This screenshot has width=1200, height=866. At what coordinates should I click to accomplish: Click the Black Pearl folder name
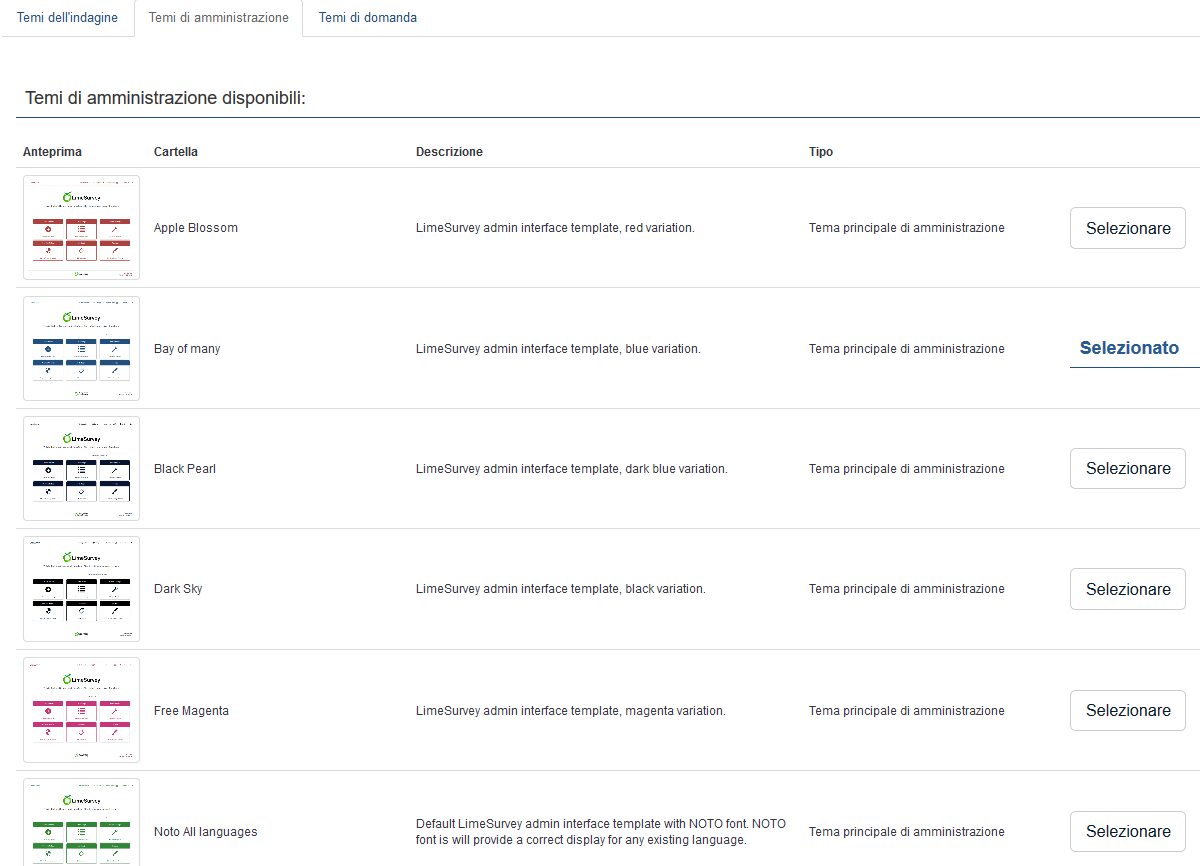[185, 469]
